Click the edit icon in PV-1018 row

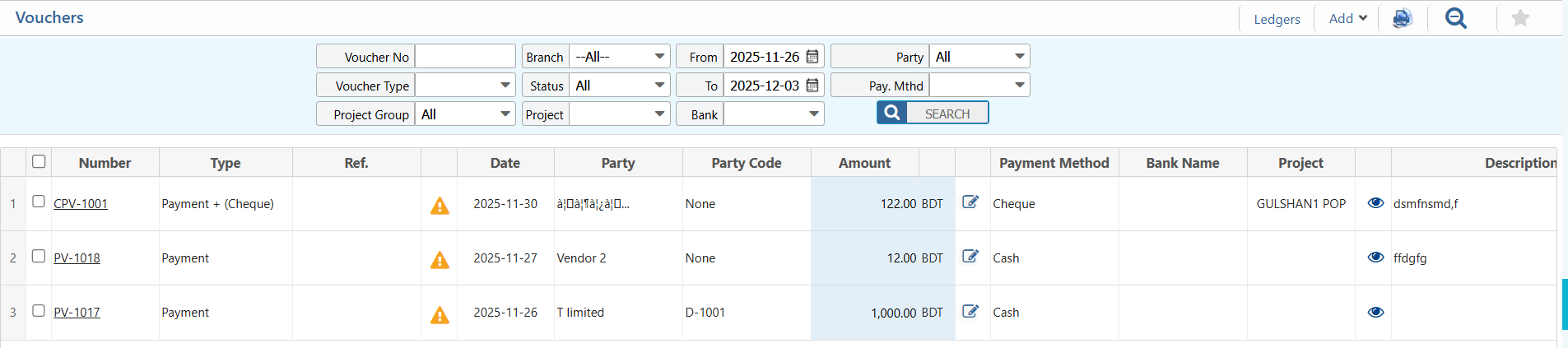click(970, 257)
